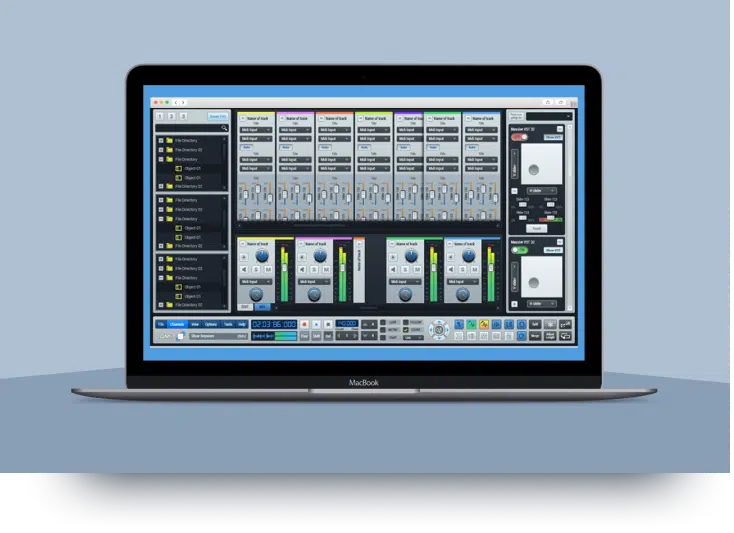Mute the first lower track via speaker icon
The image size is (734, 533).
[245, 269]
